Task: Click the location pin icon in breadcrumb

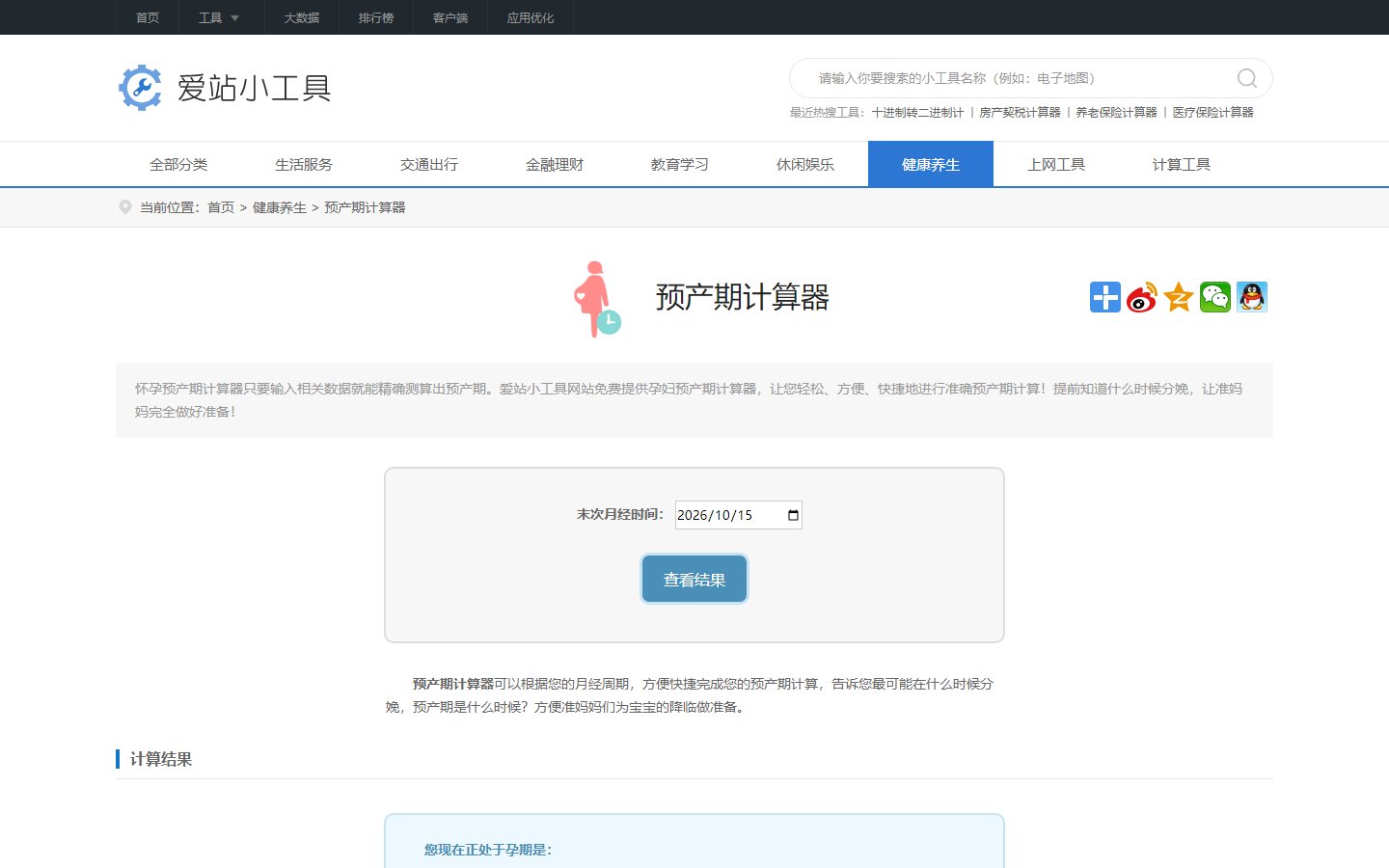Action: point(124,207)
